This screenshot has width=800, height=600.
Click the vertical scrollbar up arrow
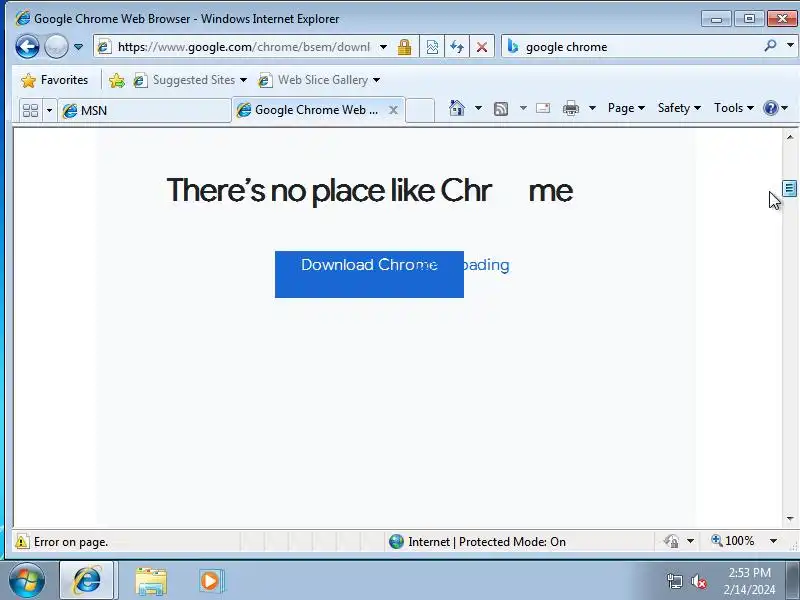(x=790, y=137)
